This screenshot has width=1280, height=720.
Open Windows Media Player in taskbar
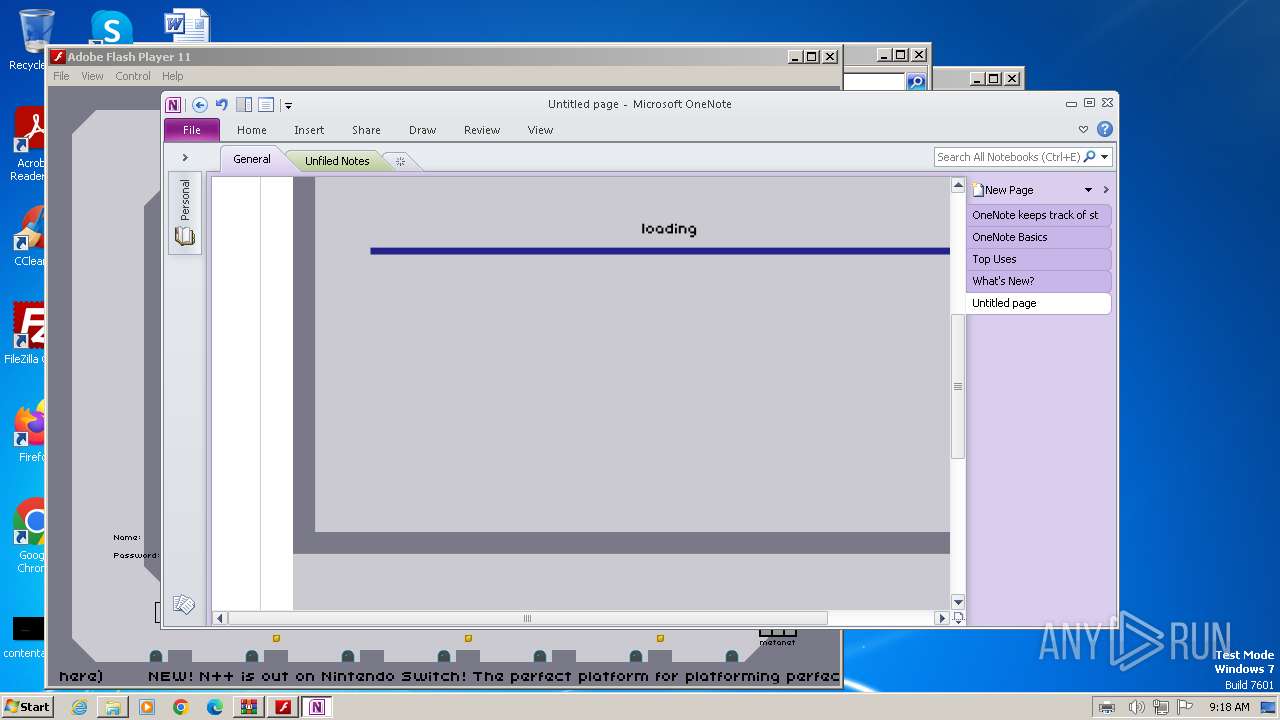pos(147,707)
